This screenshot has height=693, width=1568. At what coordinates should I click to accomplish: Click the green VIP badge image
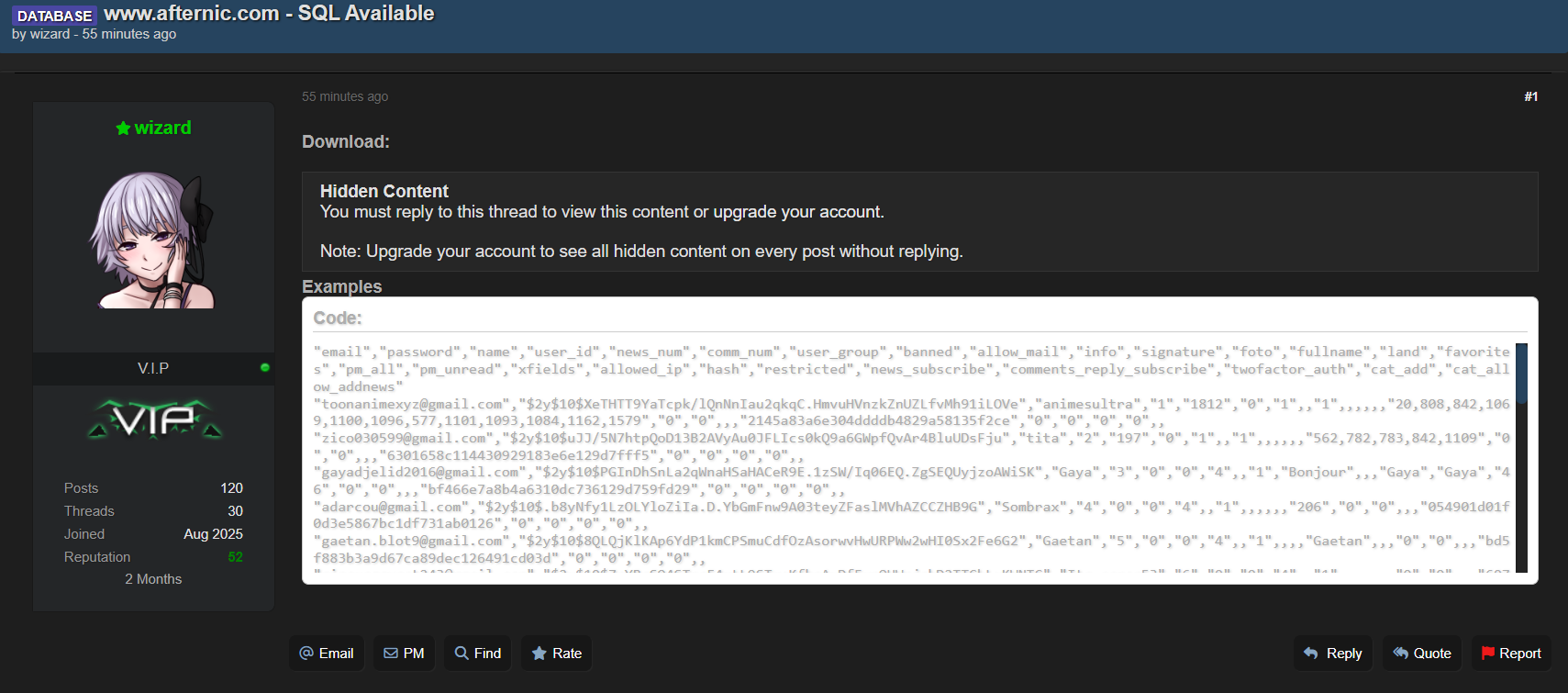tap(154, 420)
